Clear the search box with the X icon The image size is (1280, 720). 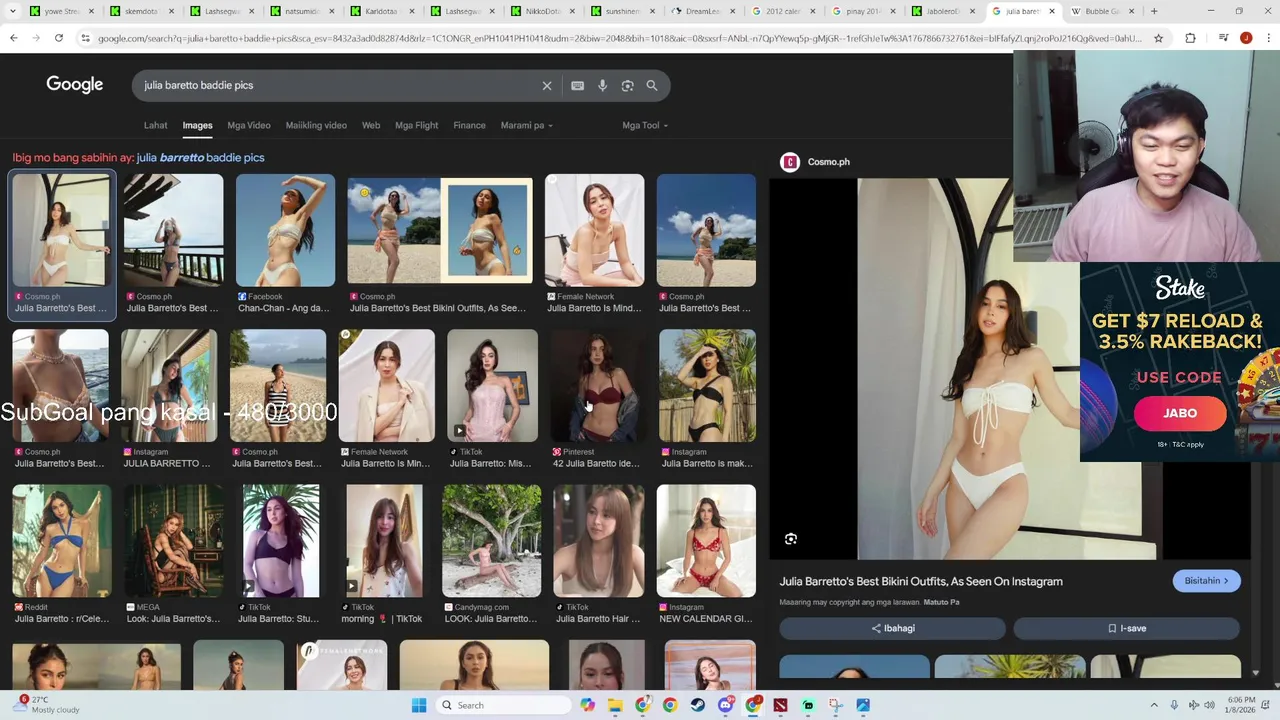click(547, 86)
